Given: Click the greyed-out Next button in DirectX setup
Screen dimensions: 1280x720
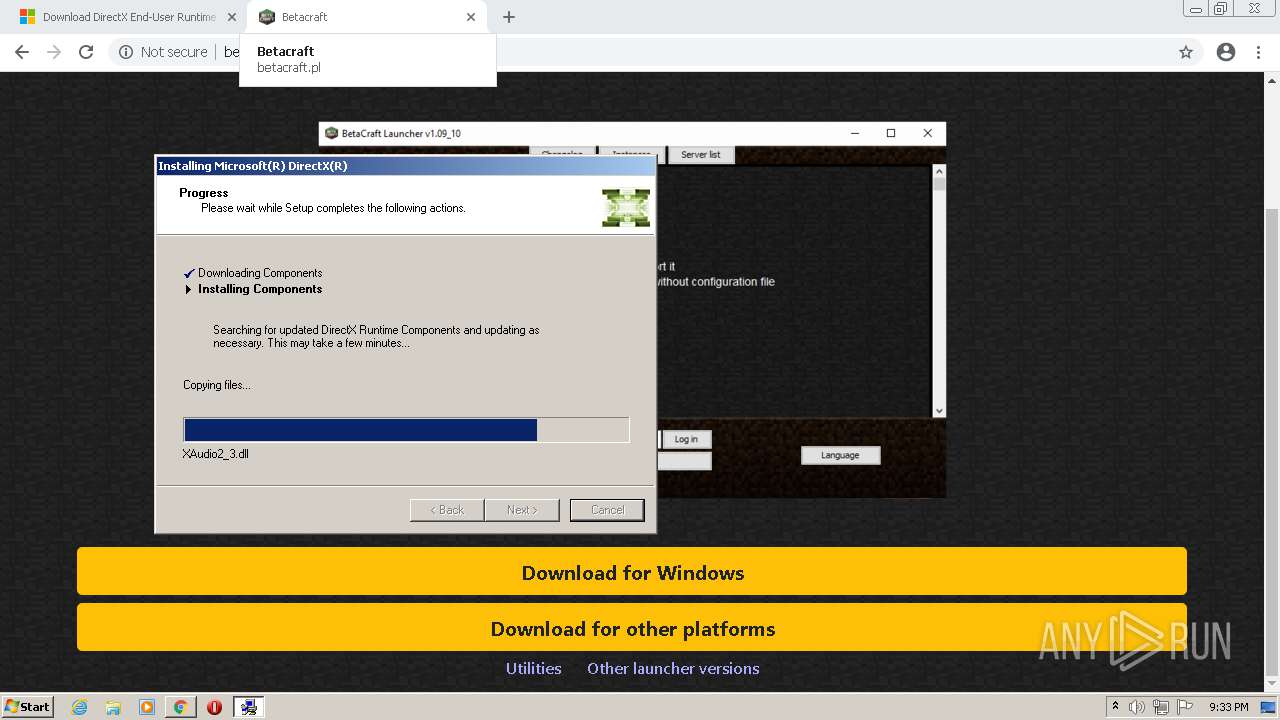Looking at the screenshot, I should [521, 510].
